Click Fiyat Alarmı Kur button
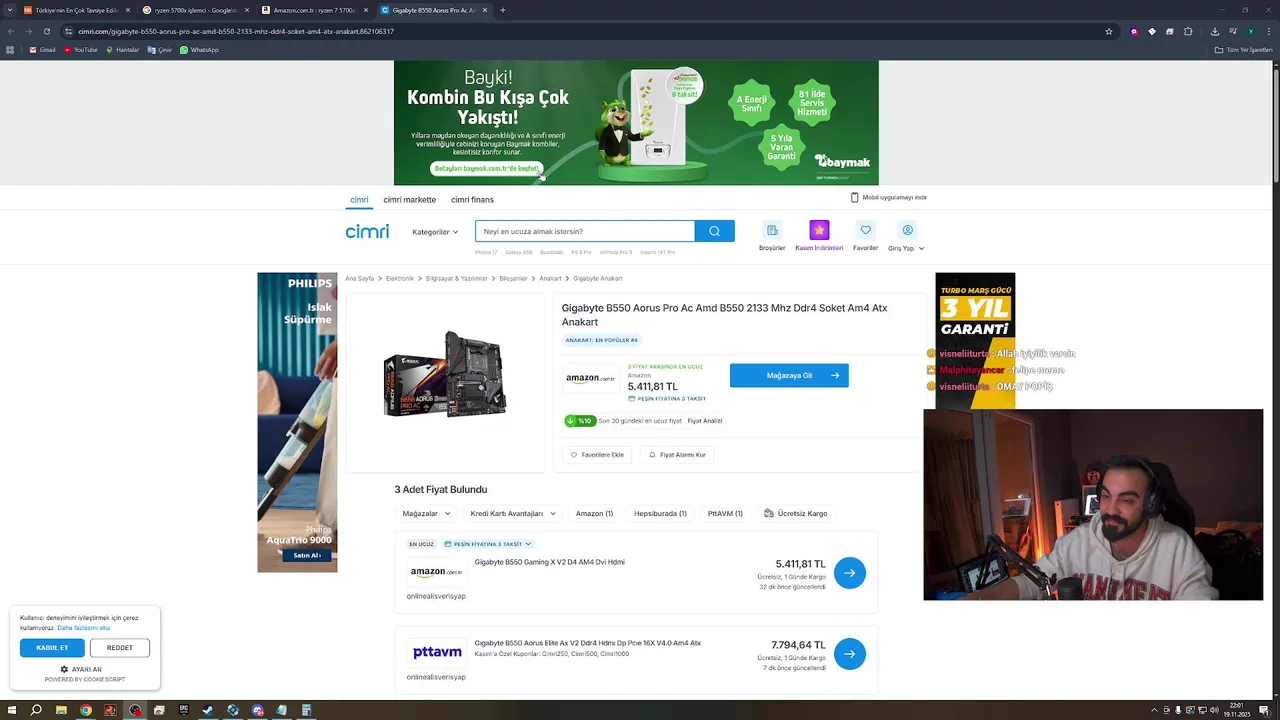 (677, 455)
